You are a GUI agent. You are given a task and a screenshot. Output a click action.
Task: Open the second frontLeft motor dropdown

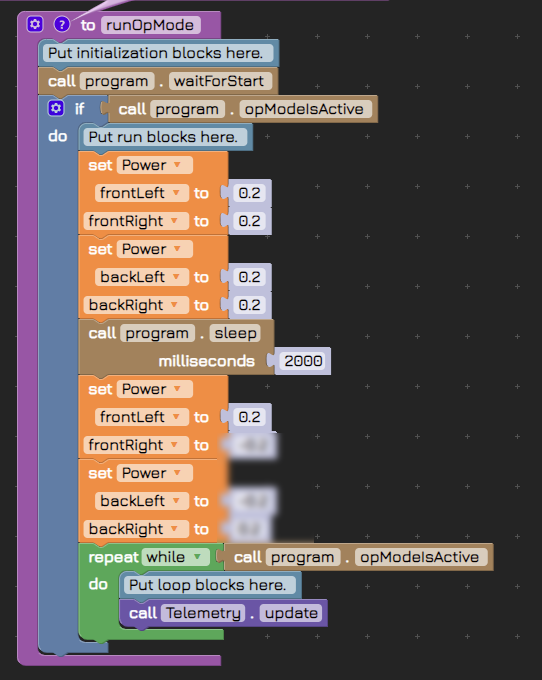click(x=141, y=417)
